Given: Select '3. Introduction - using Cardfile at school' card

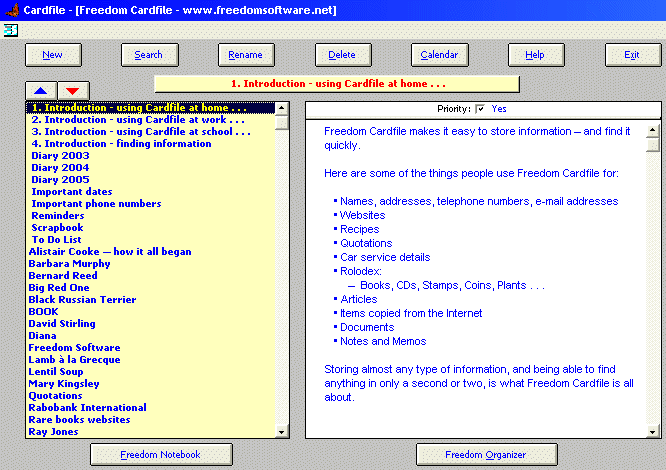Looking at the screenshot, I should (150, 132).
